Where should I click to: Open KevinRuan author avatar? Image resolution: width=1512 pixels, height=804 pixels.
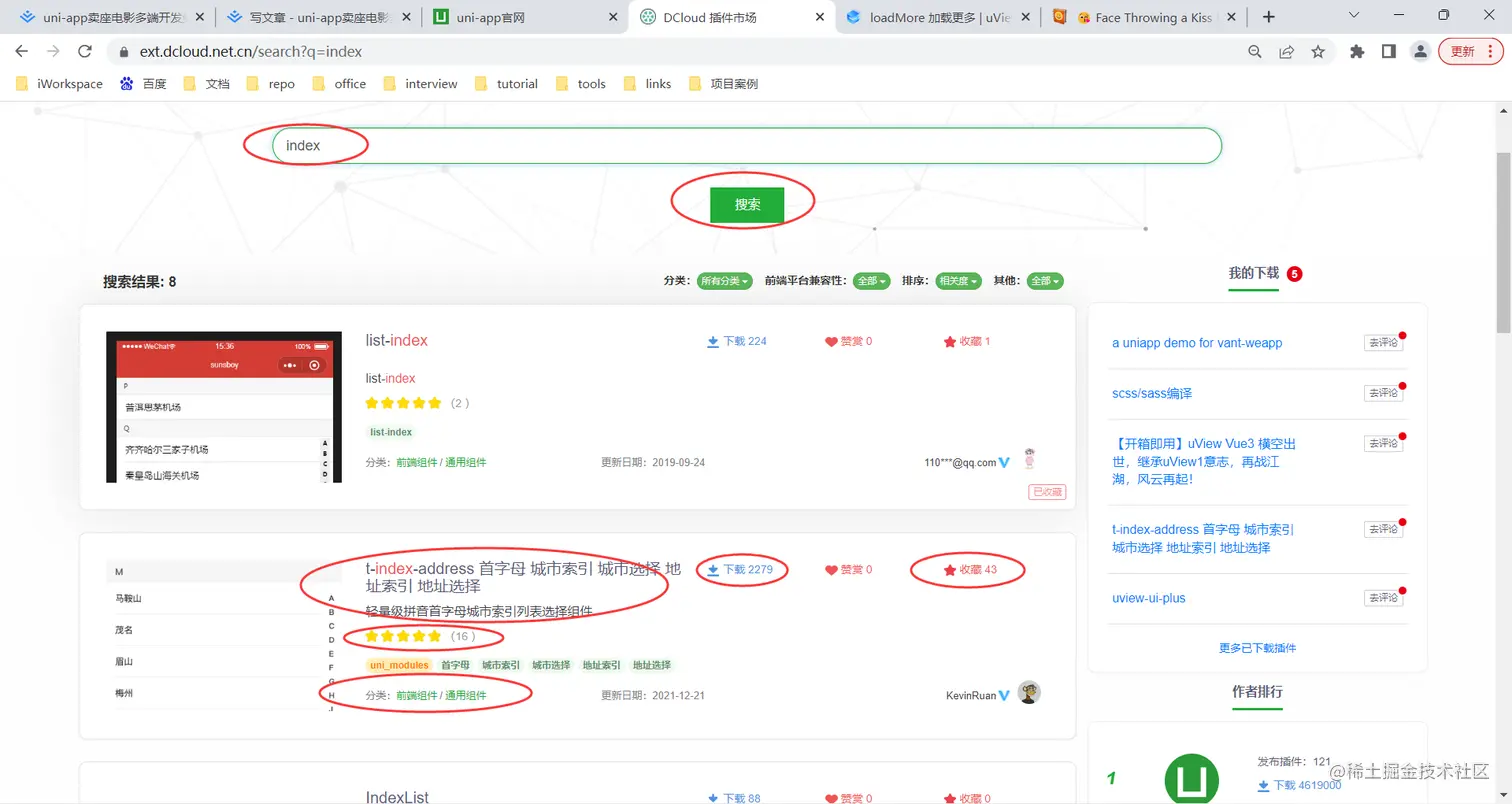pos(1029,693)
